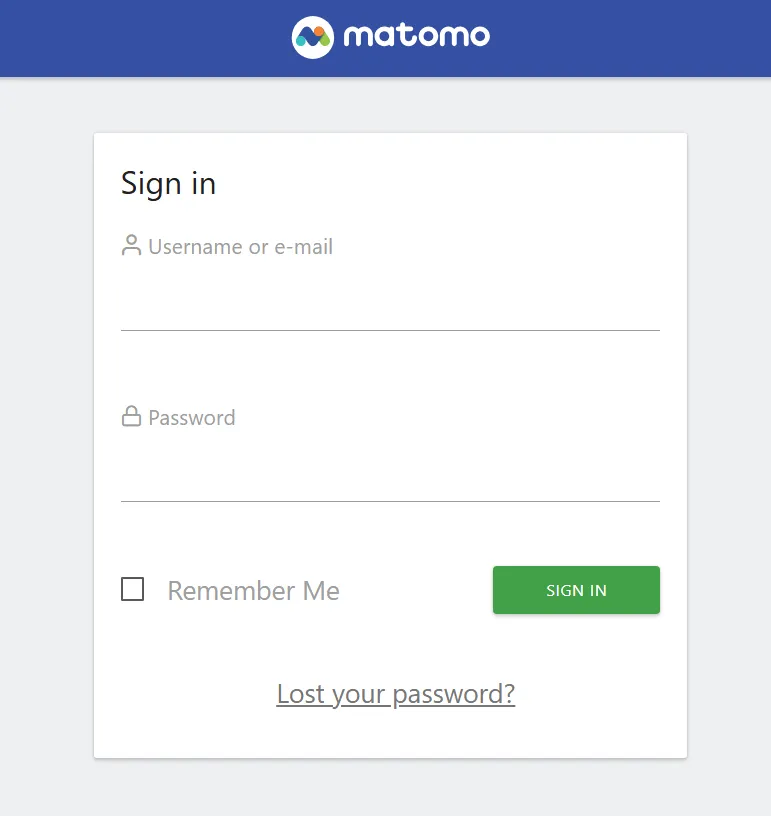Click the underline beneath the username field
This screenshot has height=816, width=771.
(x=390, y=327)
